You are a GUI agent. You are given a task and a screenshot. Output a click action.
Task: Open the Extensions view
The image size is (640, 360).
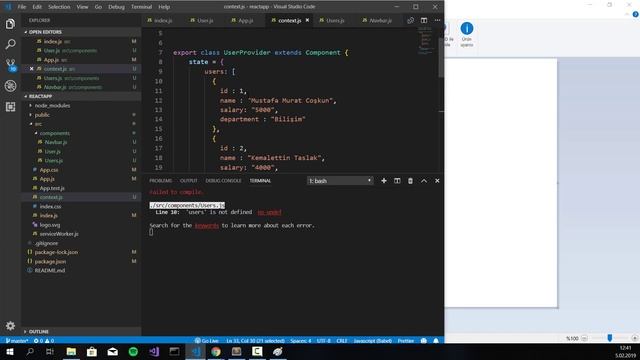(11, 107)
